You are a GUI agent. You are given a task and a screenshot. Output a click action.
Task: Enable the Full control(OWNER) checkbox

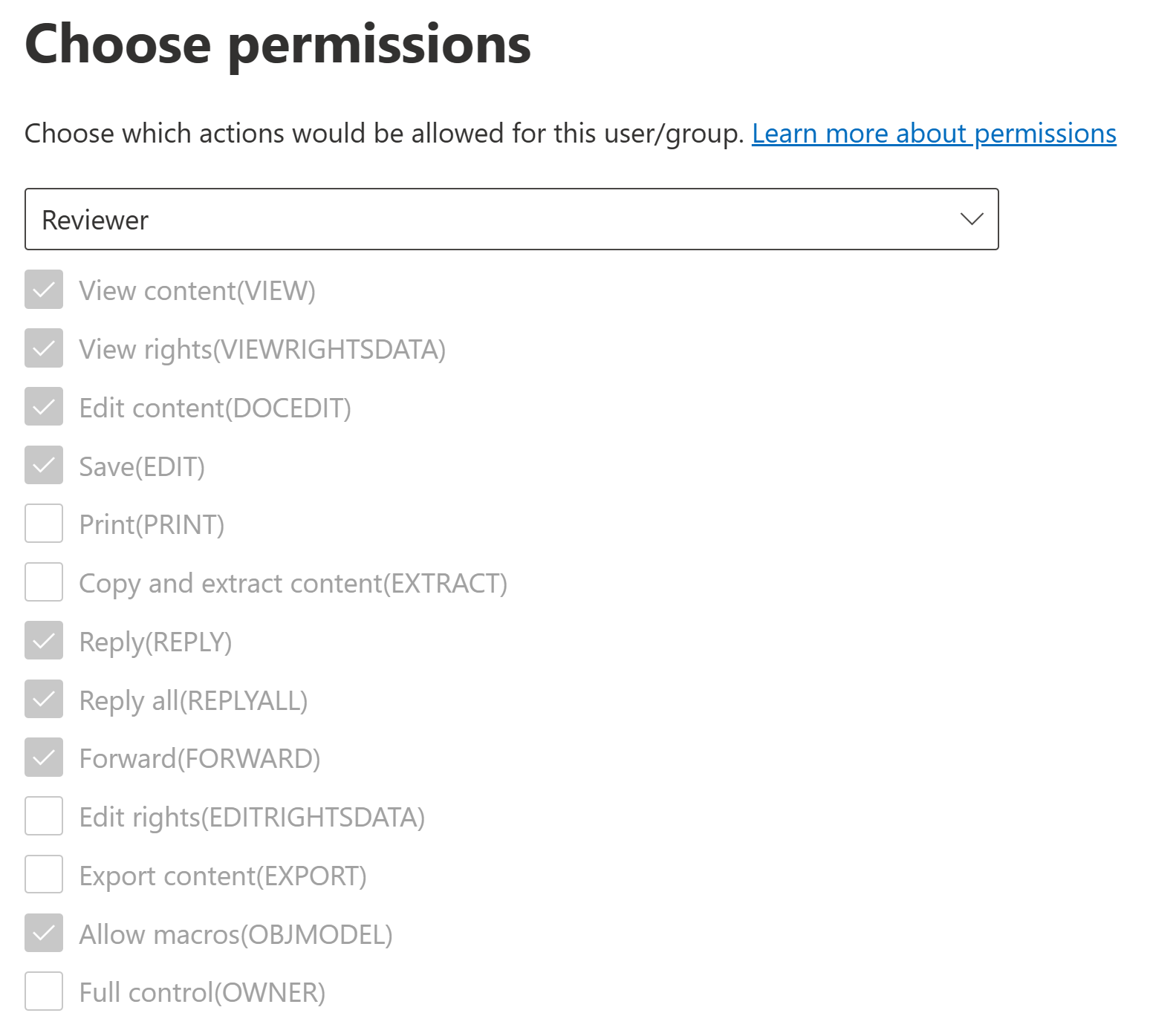[x=44, y=991]
